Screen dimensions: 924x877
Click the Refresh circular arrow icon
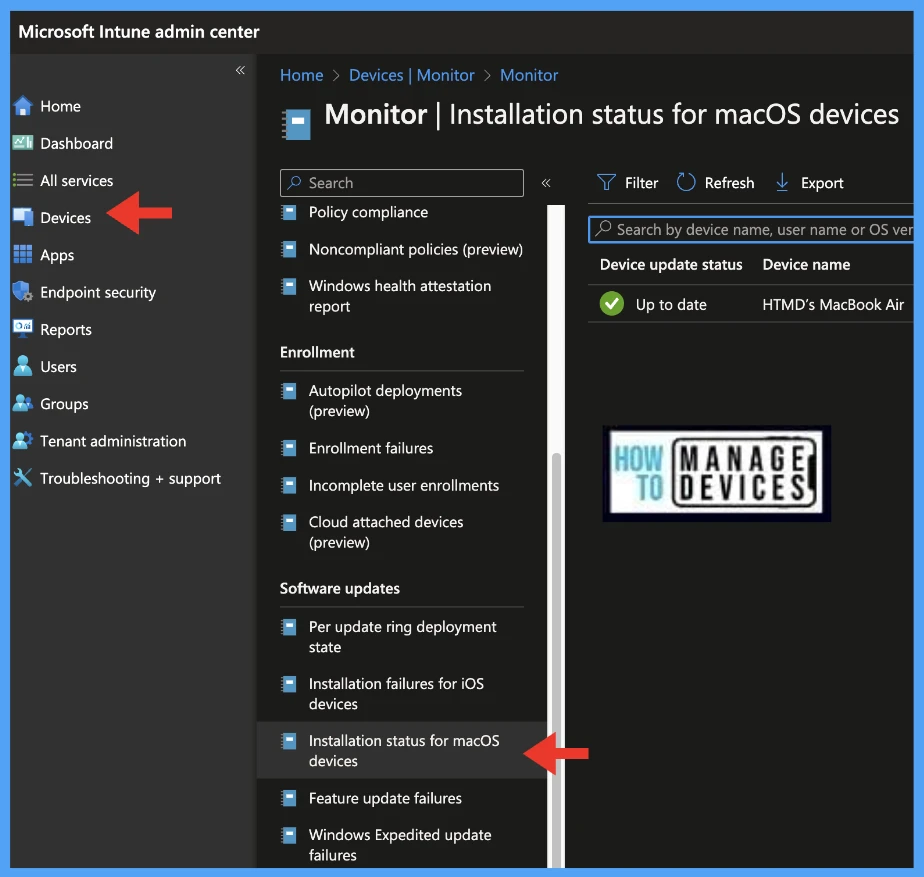(686, 183)
